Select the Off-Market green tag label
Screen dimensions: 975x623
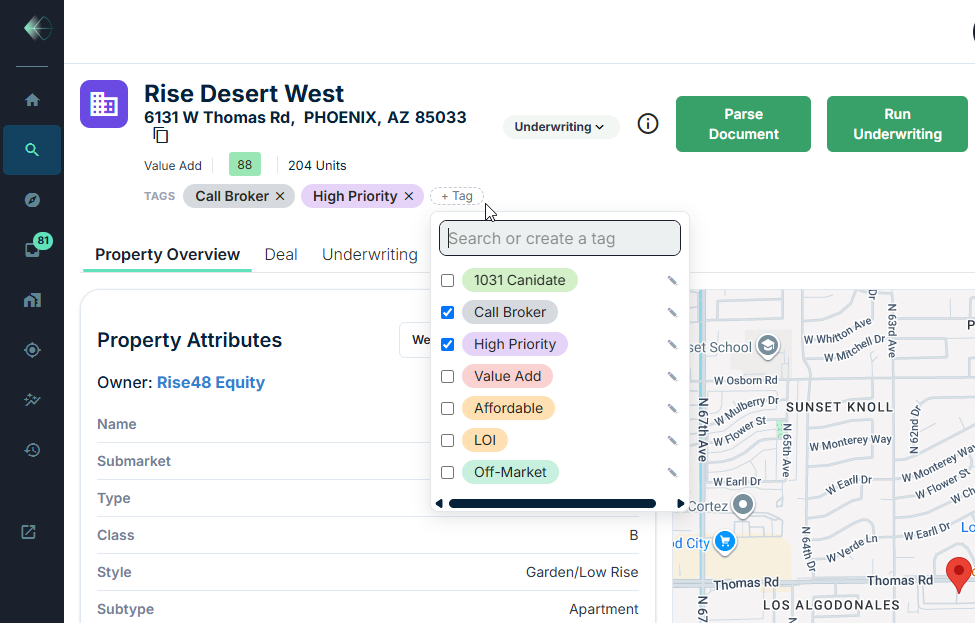click(511, 473)
